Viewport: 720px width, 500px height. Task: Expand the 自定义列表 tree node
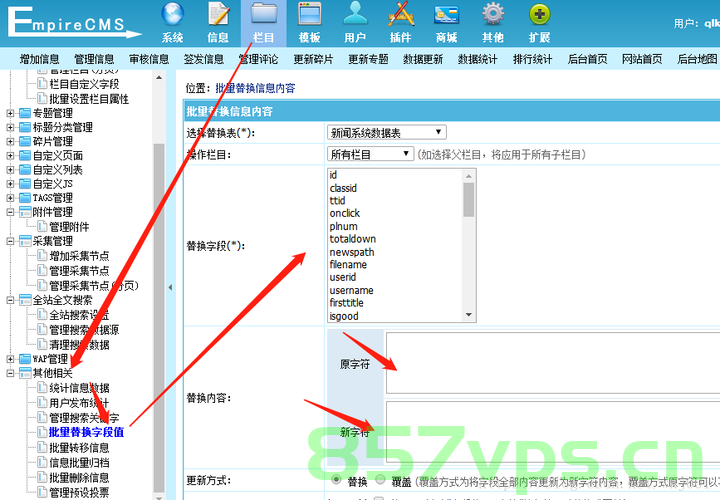click(x=10, y=170)
